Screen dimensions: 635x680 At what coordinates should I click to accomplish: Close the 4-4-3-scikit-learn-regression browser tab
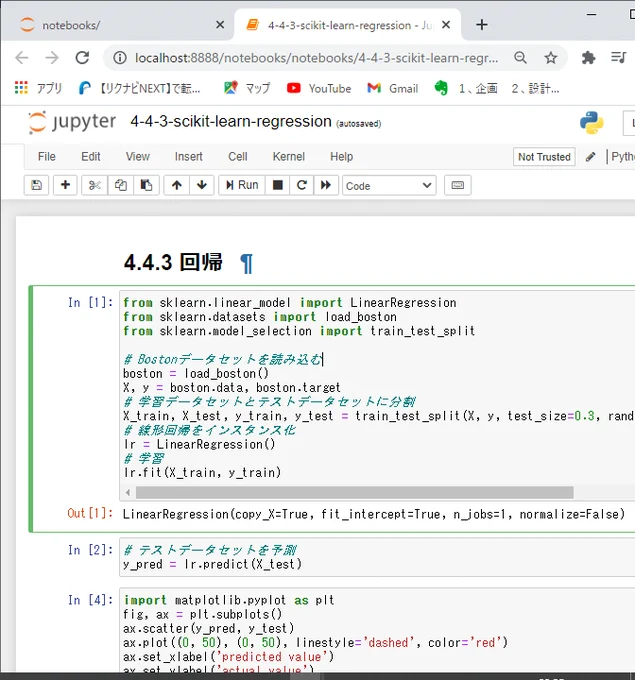coord(446,25)
